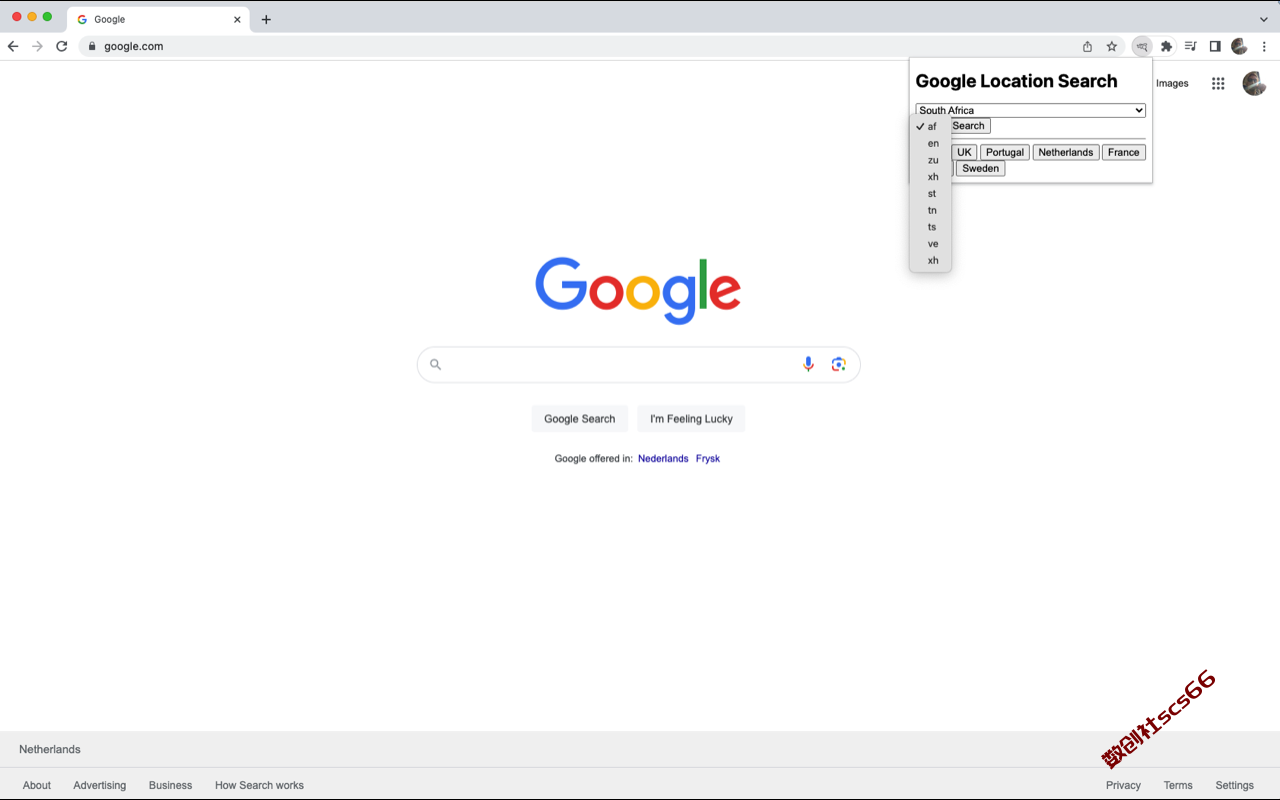Switch Google to Frysk language
Viewport: 1280px width, 800px height.
coord(708,459)
